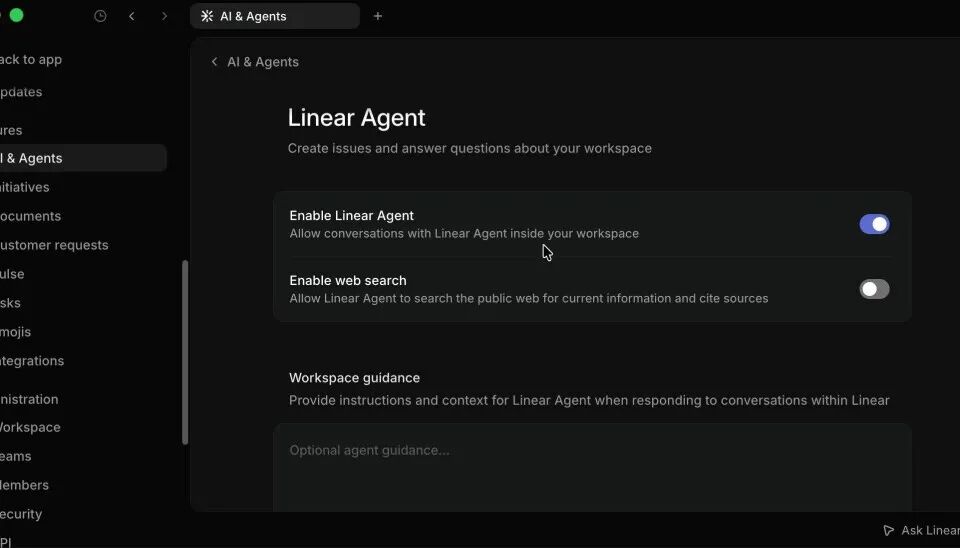The width and height of the screenshot is (960, 548).
Task: Click Back to app in sidebar
Action: coord(31,60)
